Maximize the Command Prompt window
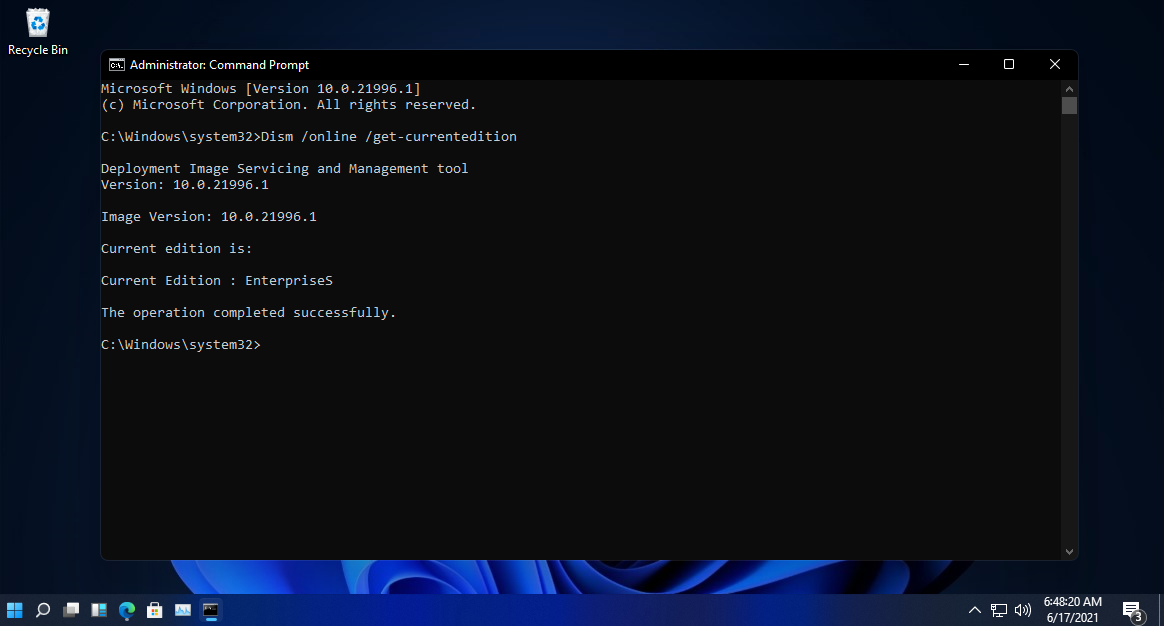This screenshot has height=626, width=1164. coord(1009,65)
